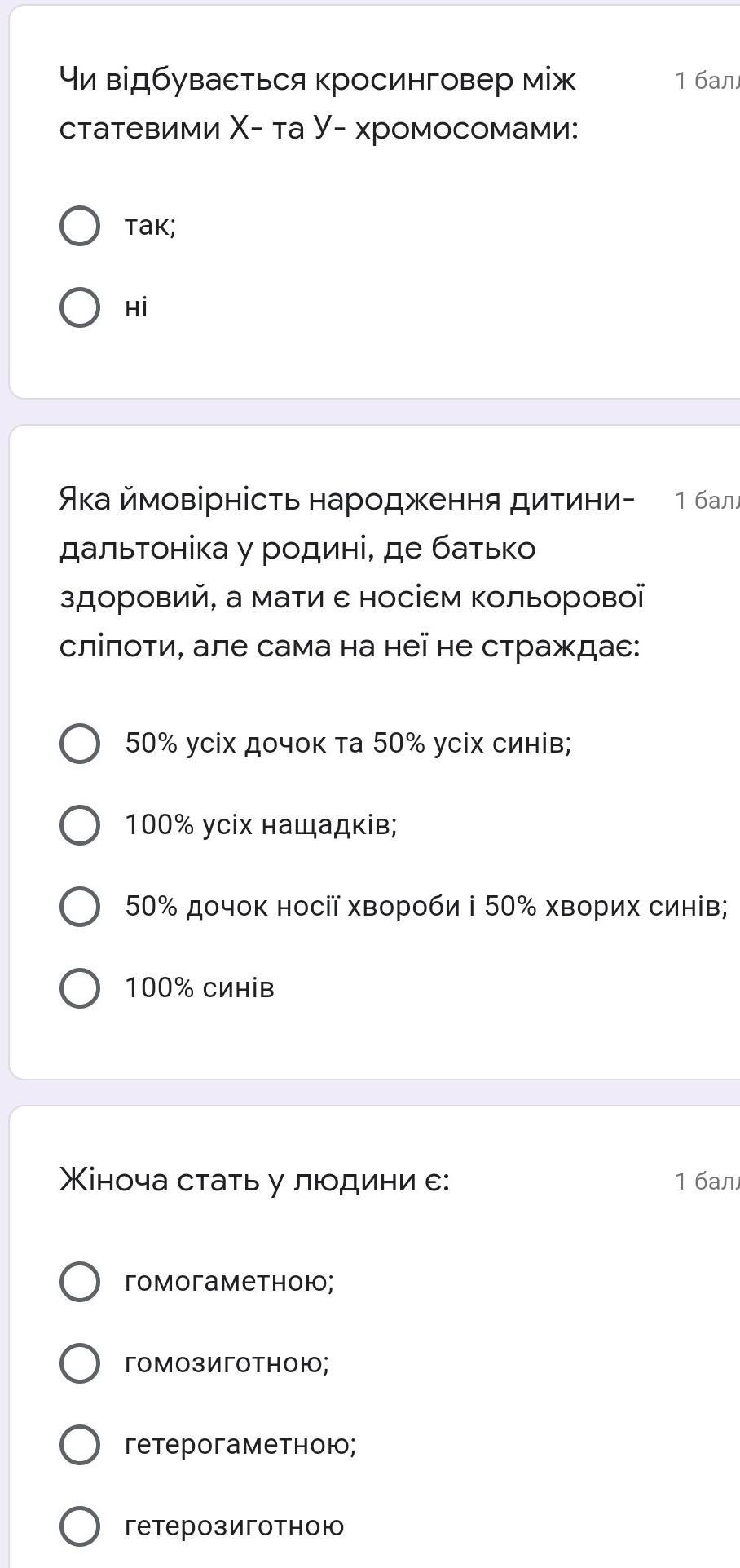This screenshot has height=1568, width=740.
Task: Click the 'так;' answer label text
Action: click(150, 225)
